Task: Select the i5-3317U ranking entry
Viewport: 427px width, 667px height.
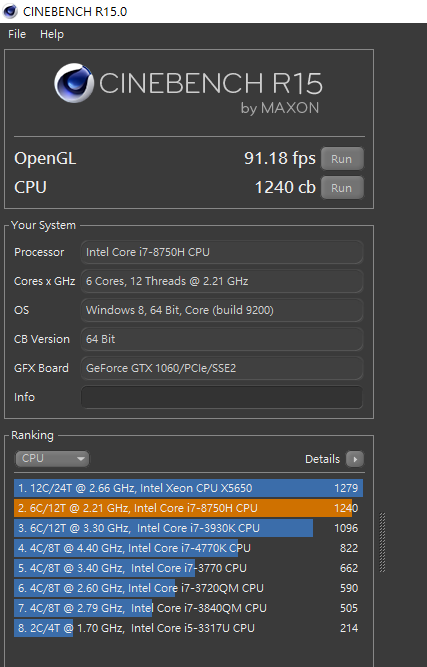Action: [188, 628]
